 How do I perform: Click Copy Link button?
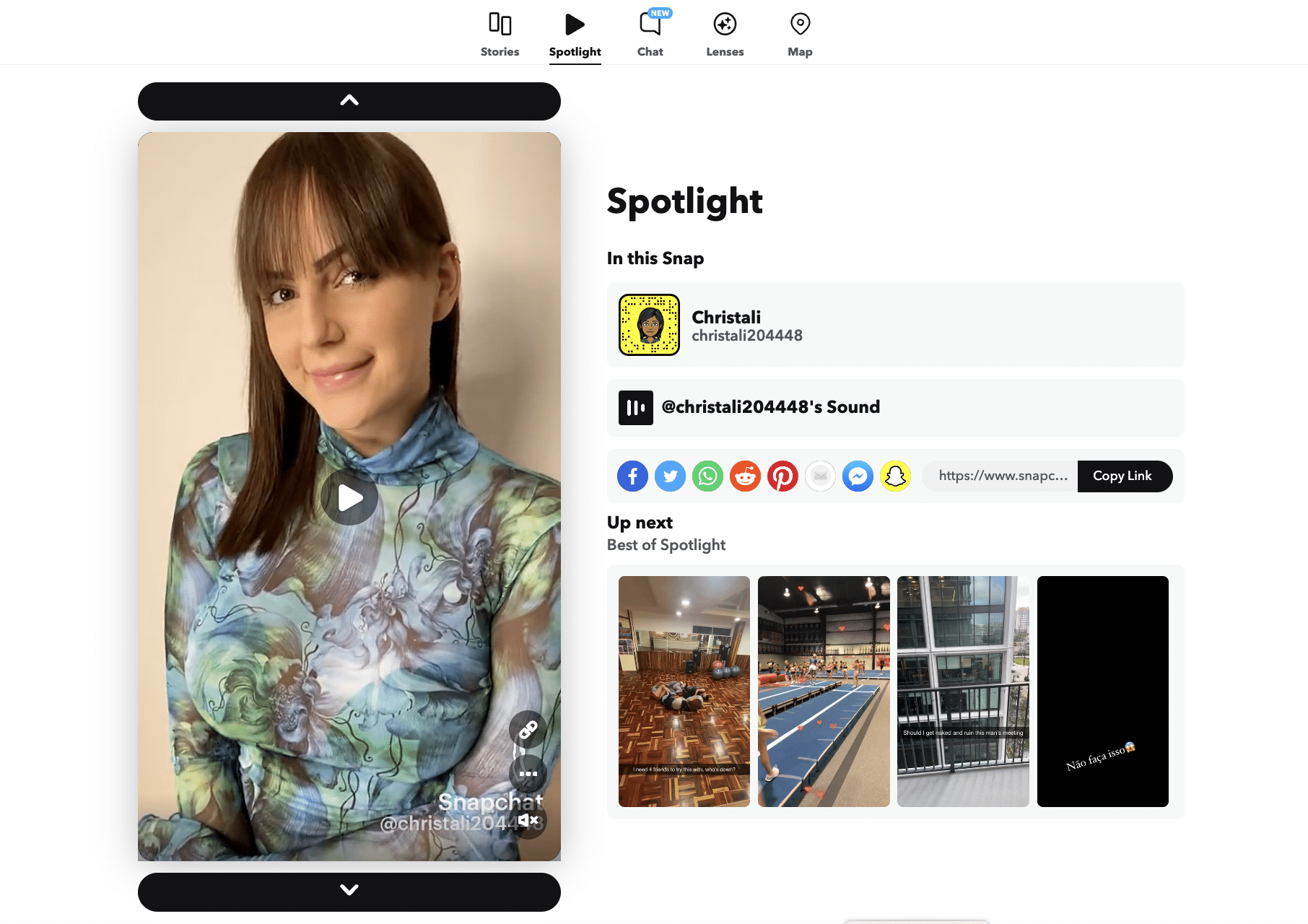point(1125,476)
